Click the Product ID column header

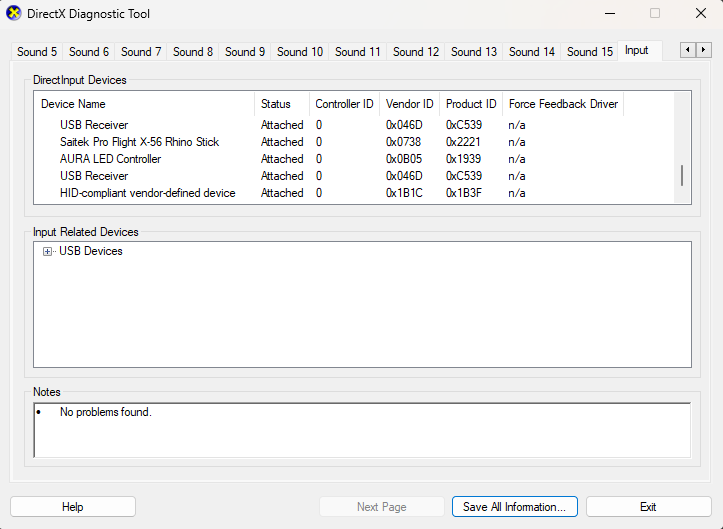click(x=471, y=104)
